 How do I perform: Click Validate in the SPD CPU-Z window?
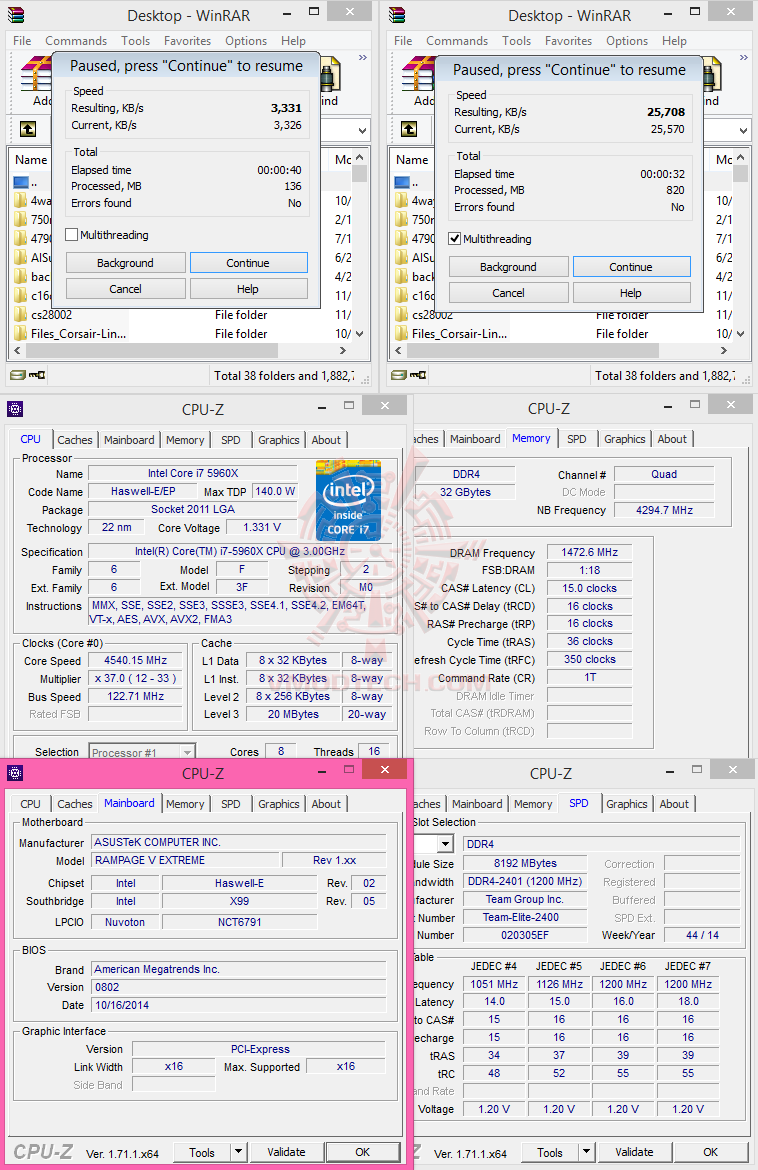click(634, 1152)
